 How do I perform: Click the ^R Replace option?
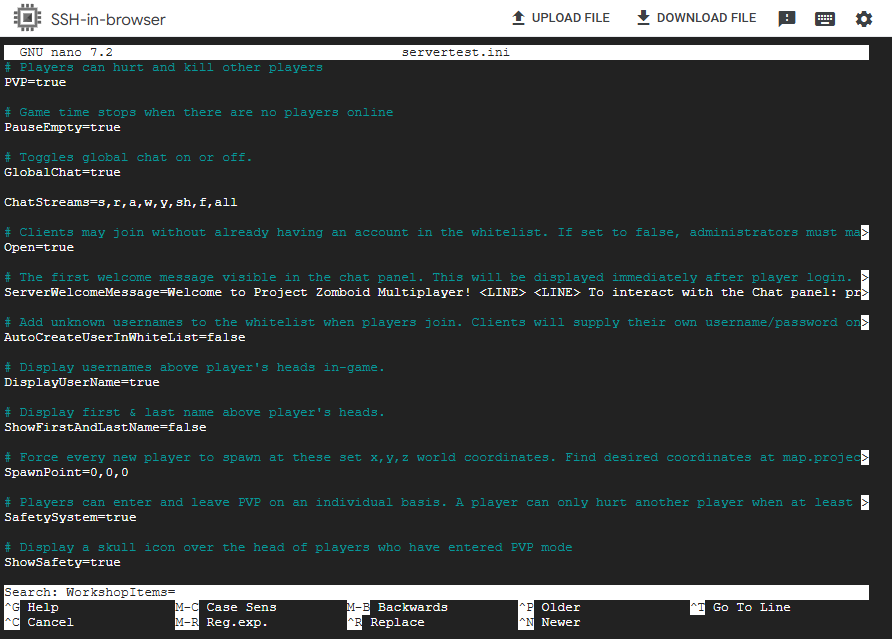tap(386, 622)
